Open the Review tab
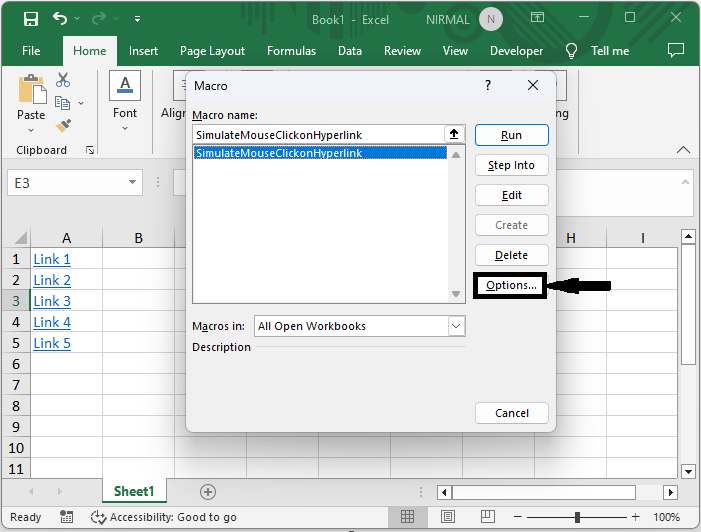Image resolution: width=701 pixels, height=532 pixels. [402, 51]
